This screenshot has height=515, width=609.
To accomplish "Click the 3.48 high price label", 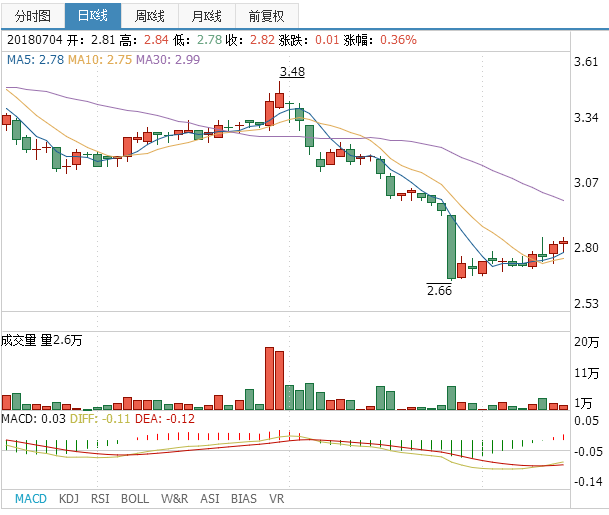I will (292, 71).
